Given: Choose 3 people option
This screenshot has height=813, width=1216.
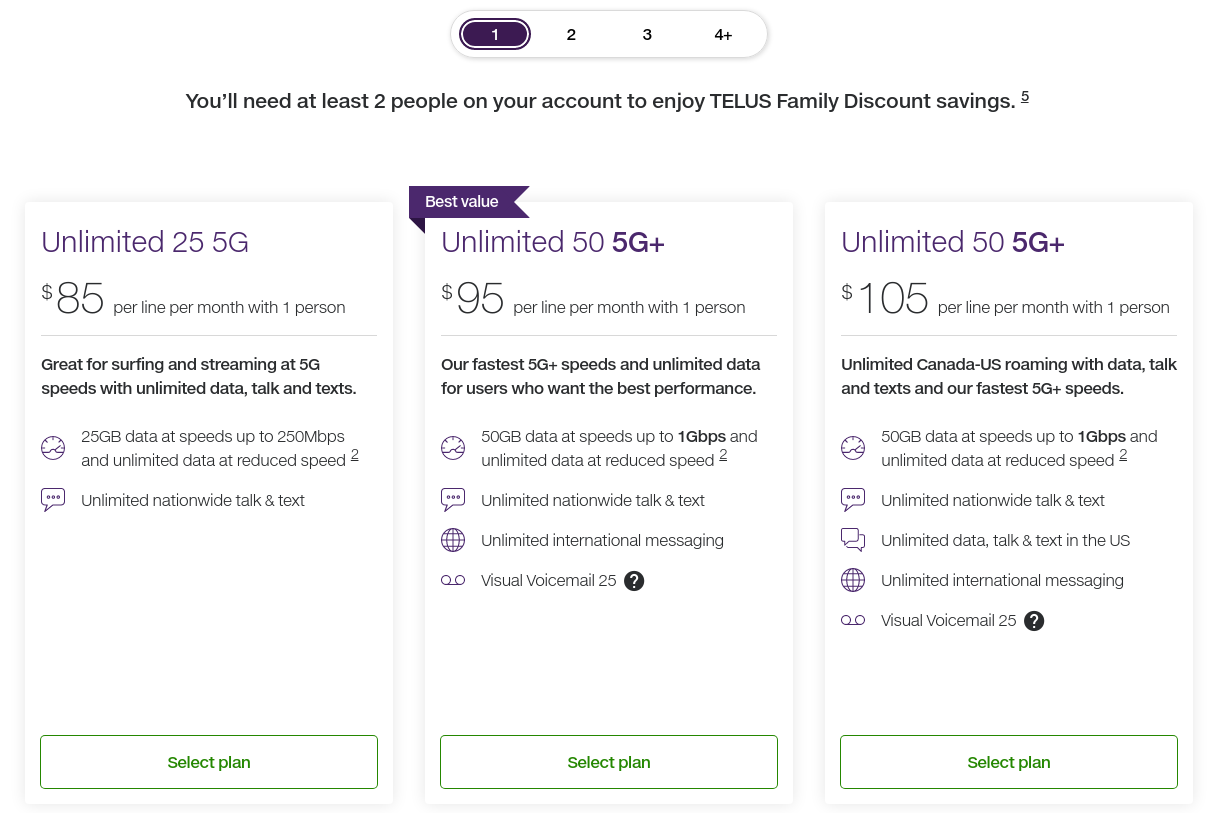Looking at the screenshot, I should [x=647, y=35].
